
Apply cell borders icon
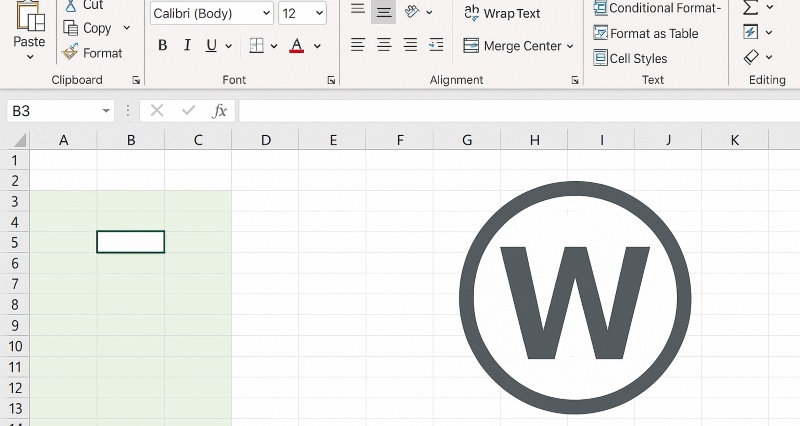pos(256,45)
